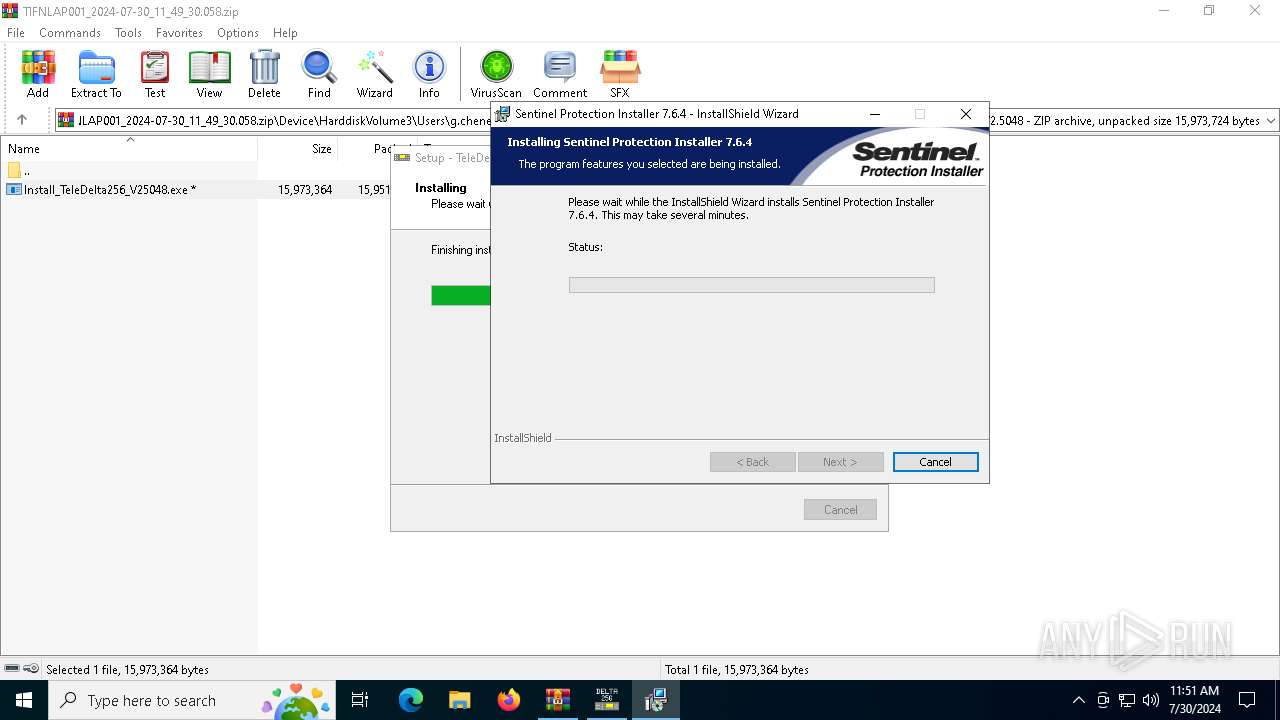
Task: Expand the archive path dropdown arrow
Action: pos(1271,120)
